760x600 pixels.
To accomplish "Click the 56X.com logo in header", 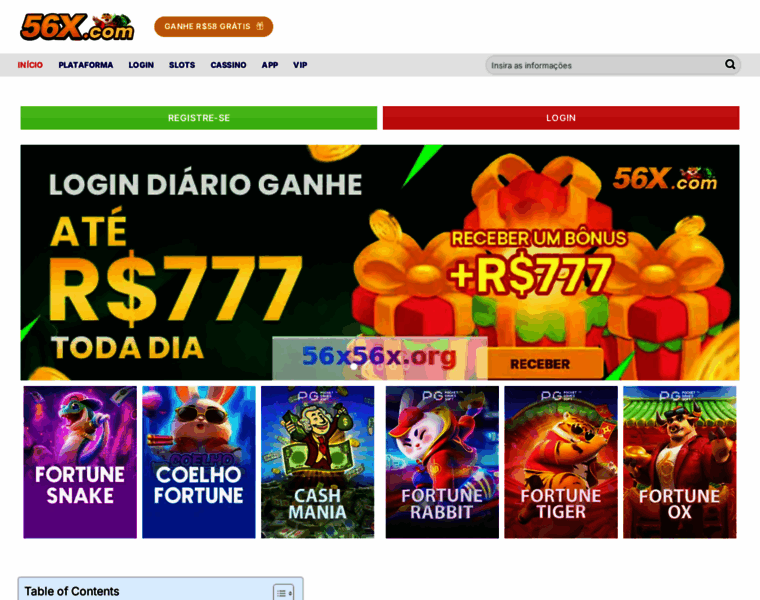I will click(x=77, y=27).
